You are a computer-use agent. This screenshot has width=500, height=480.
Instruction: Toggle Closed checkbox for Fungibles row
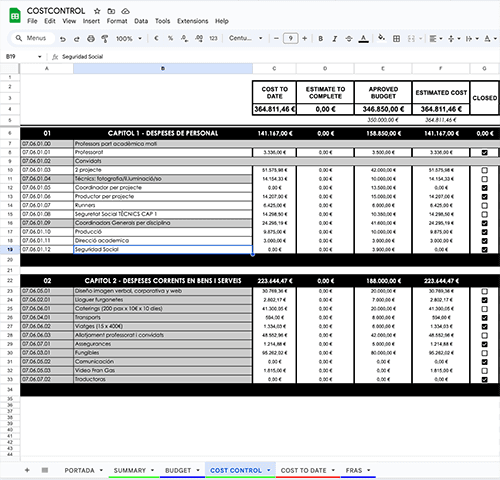(x=485, y=353)
